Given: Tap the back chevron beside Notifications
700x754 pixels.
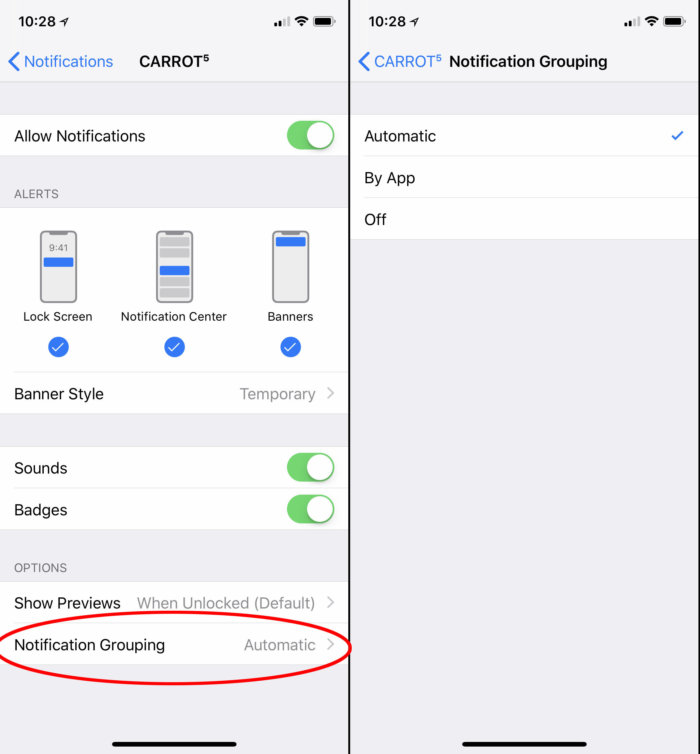Looking at the screenshot, I should (x=14, y=62).
